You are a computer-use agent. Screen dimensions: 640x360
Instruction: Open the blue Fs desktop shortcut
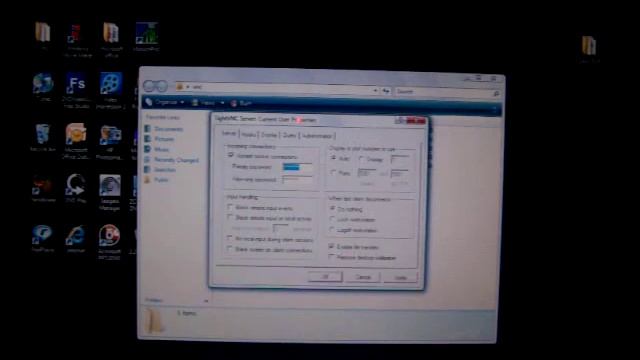77,84
